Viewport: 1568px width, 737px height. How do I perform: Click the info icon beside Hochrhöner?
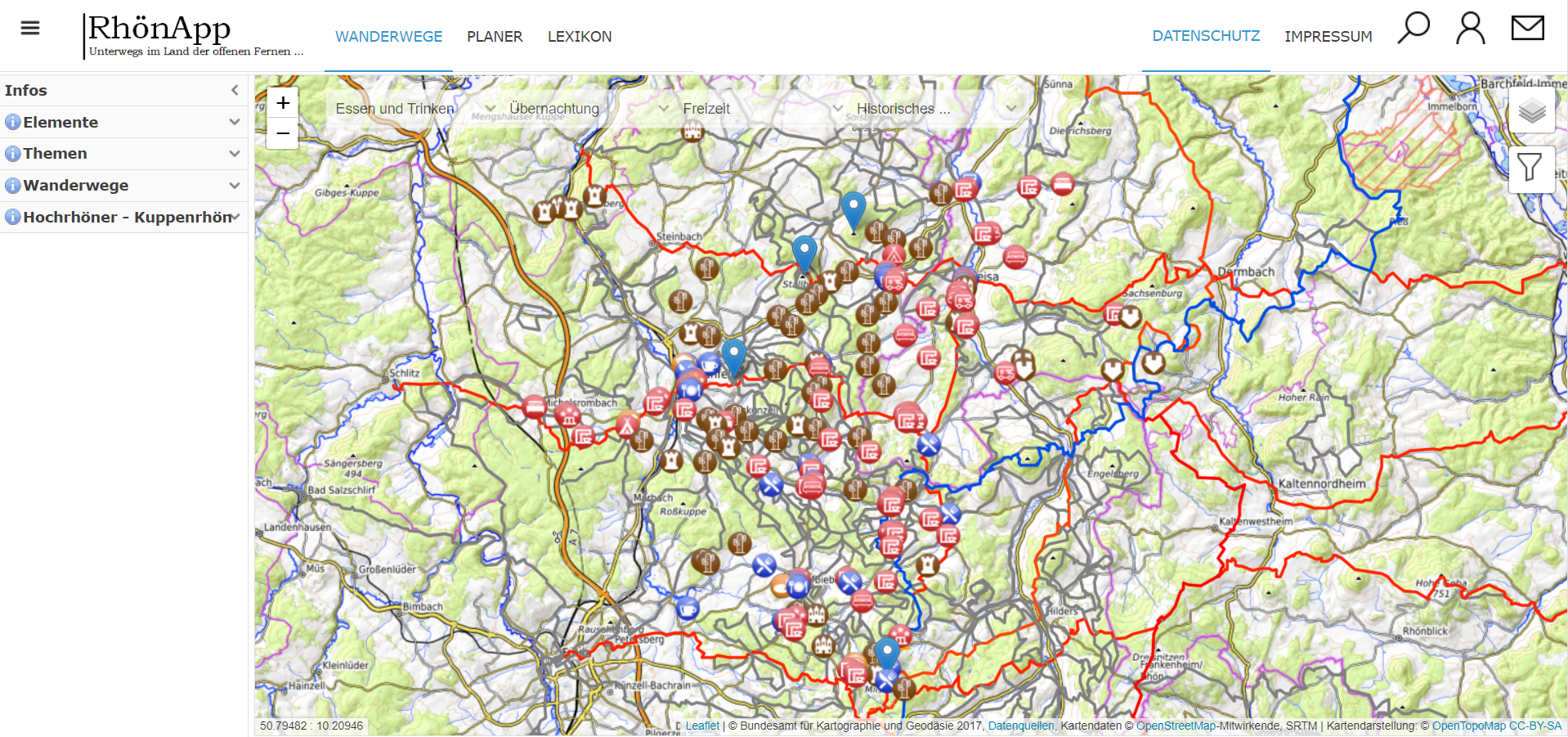coord(12,217)
